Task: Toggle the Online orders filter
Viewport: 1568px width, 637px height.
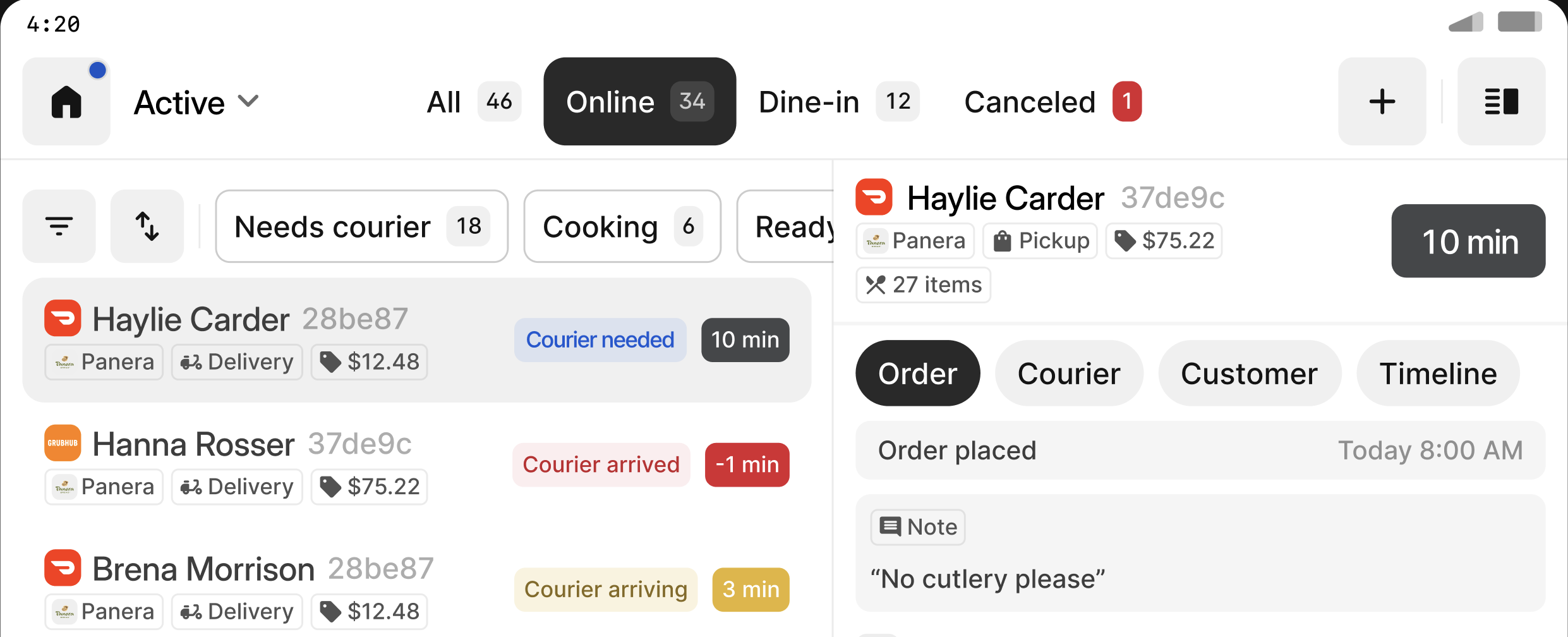Action: pos(639,101)
